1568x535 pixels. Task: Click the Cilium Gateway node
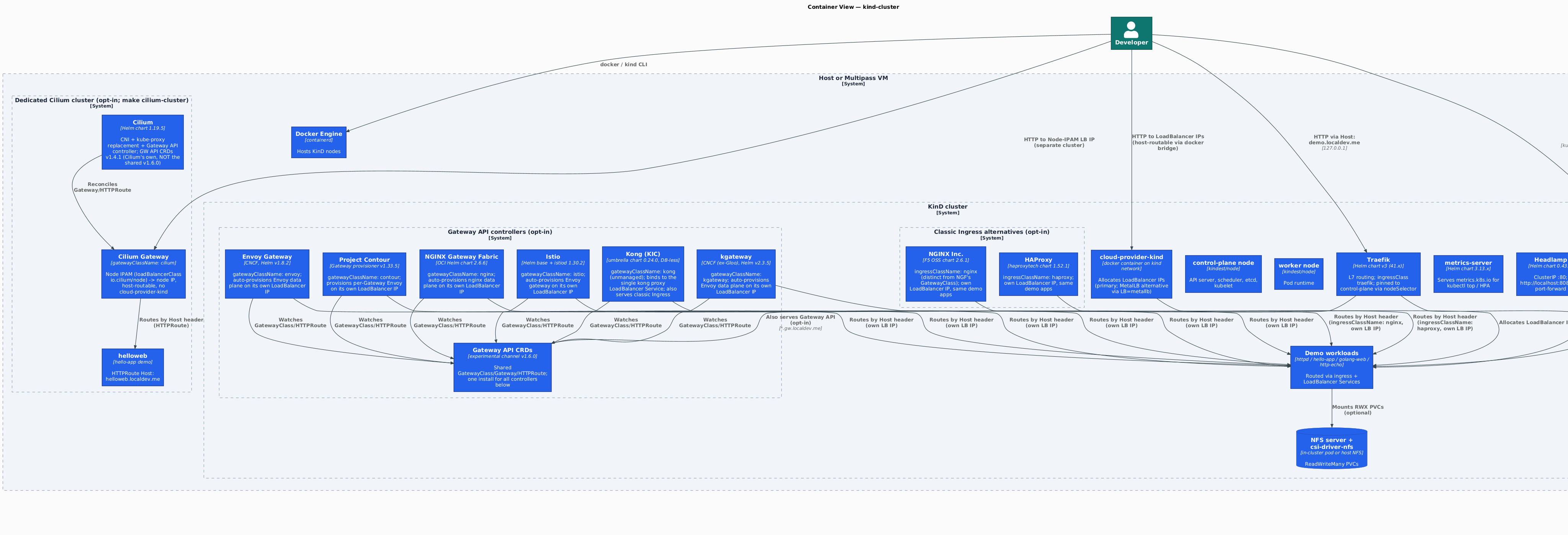pos(144,274)
